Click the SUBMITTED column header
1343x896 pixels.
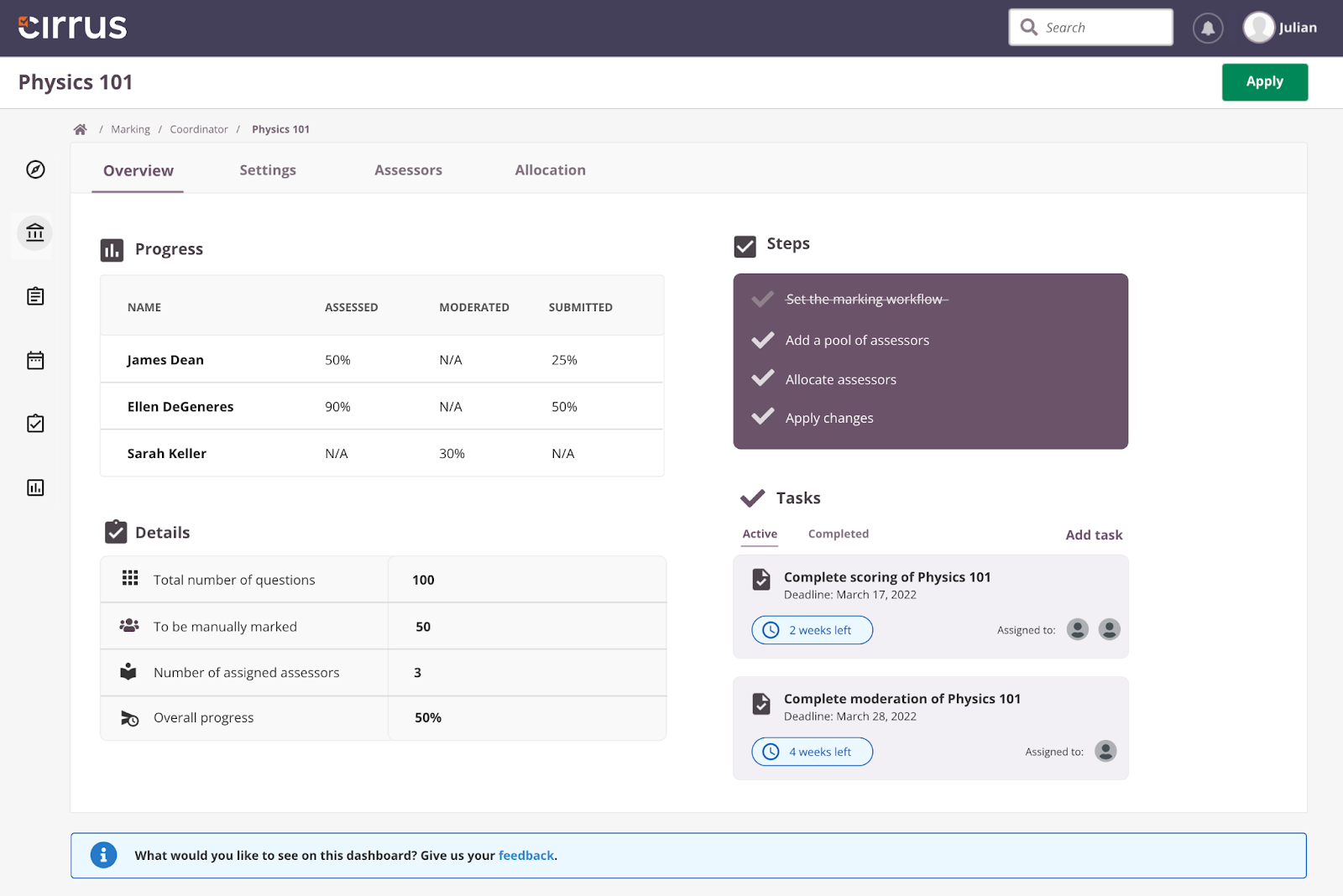point(580,308)
